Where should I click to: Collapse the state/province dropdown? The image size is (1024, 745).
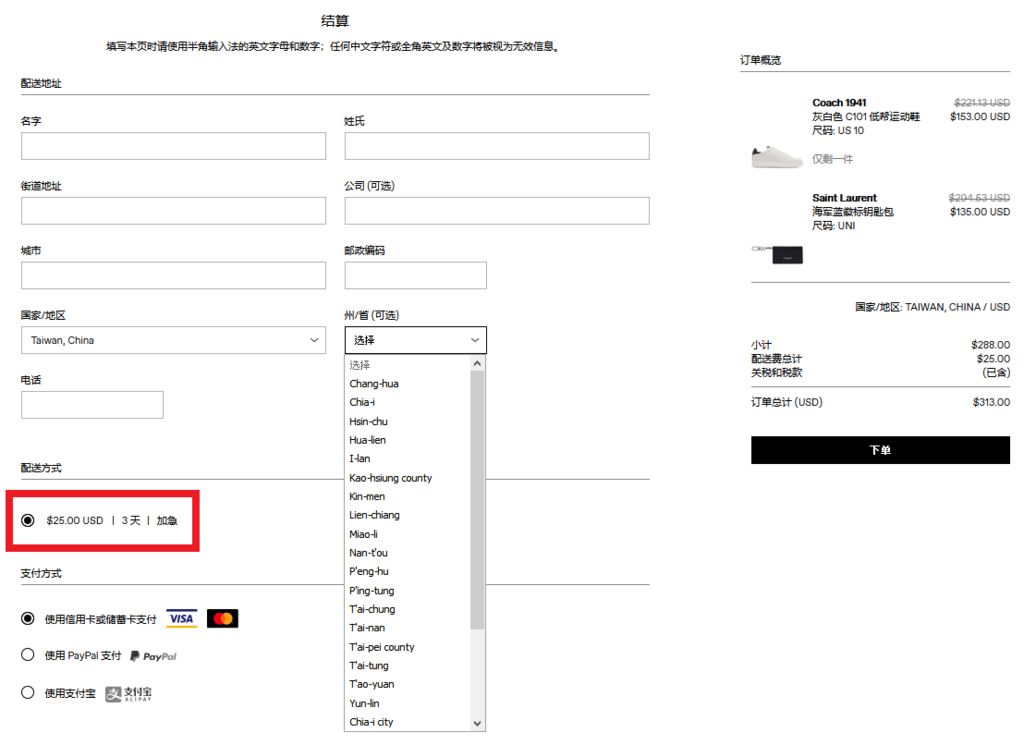pyautogui.click(x=415, y=340)
